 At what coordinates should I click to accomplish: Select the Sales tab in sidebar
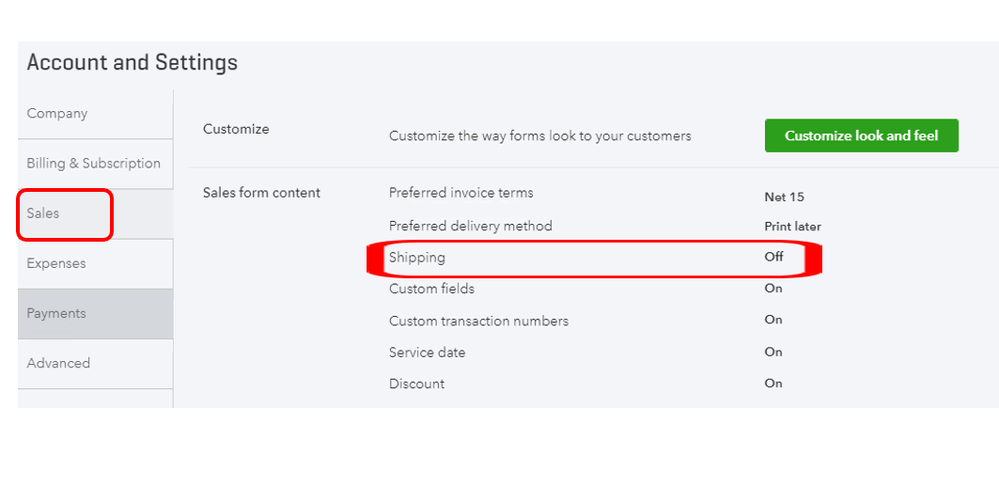[x=44, y=214]
